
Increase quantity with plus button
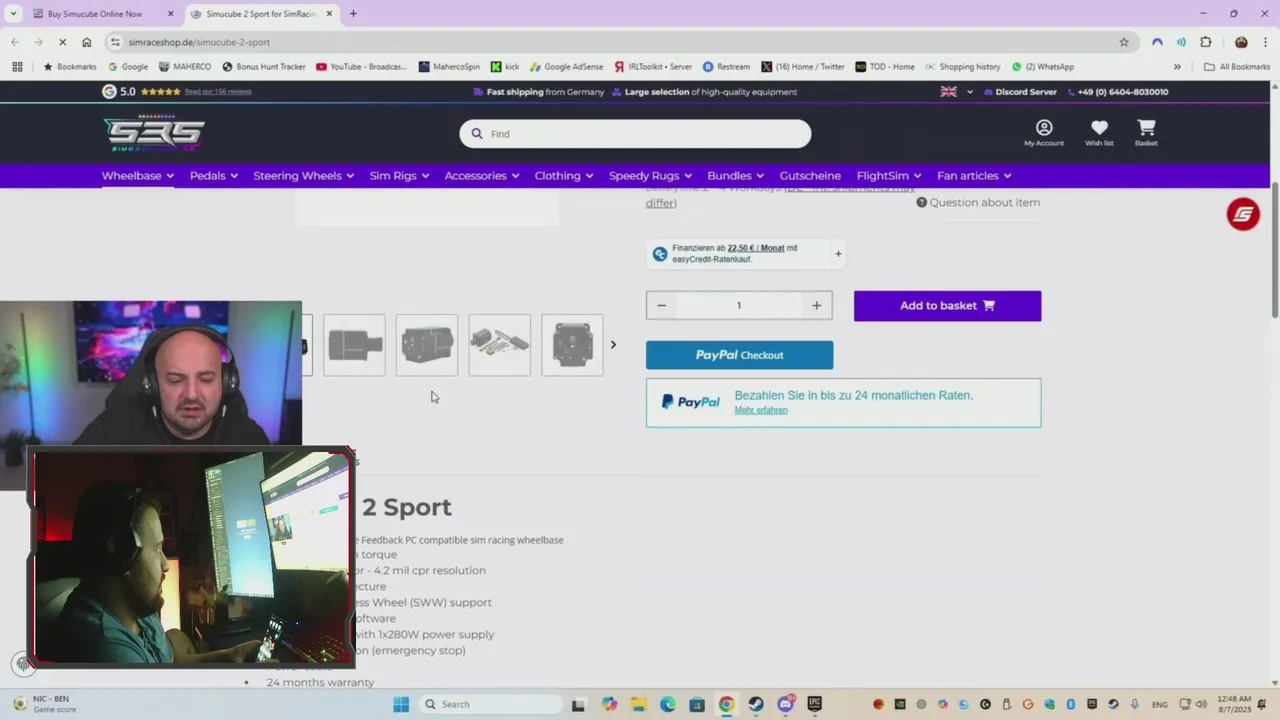816,306
